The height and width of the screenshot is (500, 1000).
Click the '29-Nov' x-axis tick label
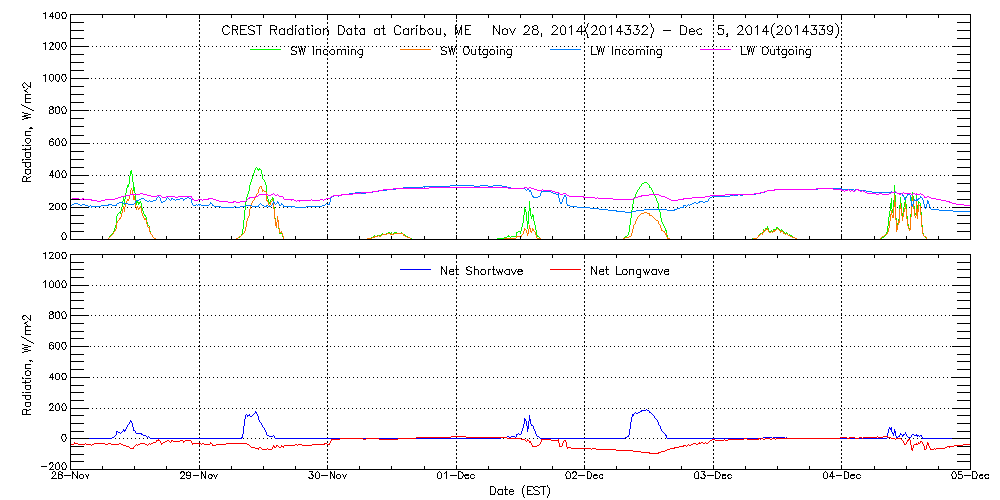click(x=199, y=476)
